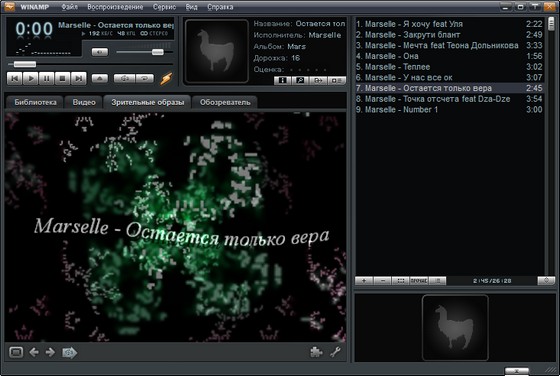560x376 pixels.
Task: Adjust the volume slider handle
Action: 158,52
